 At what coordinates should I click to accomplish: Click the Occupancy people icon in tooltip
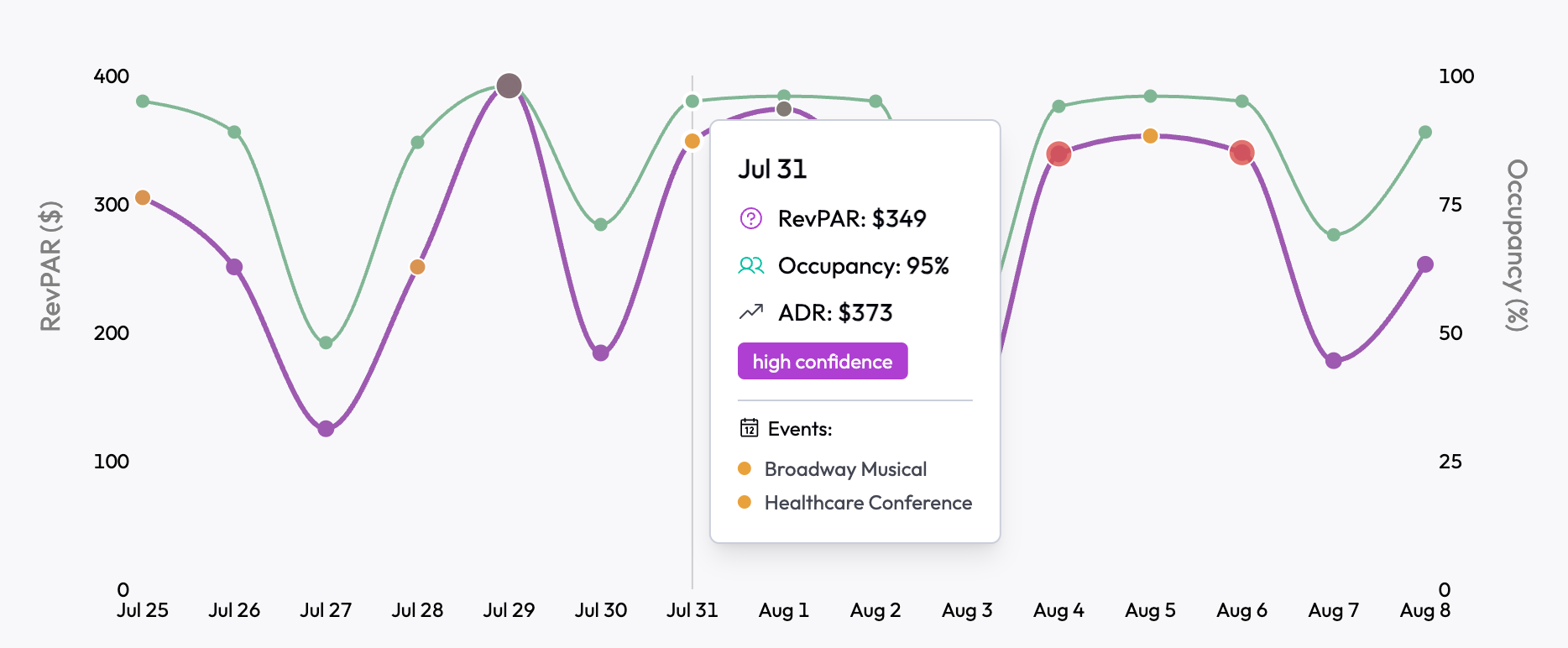tap(750, 266)
